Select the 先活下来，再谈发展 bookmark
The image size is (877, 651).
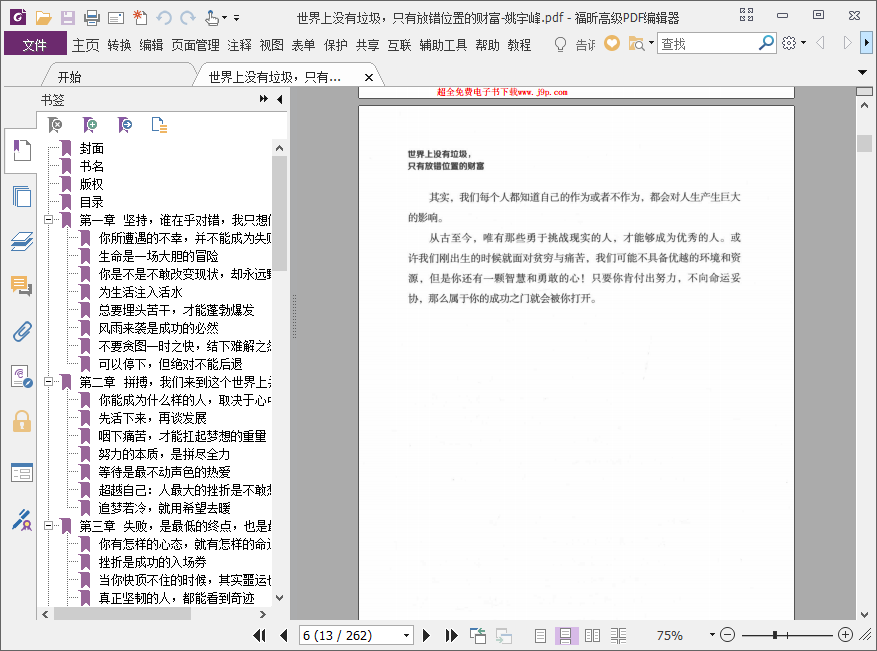pos(153,418)
